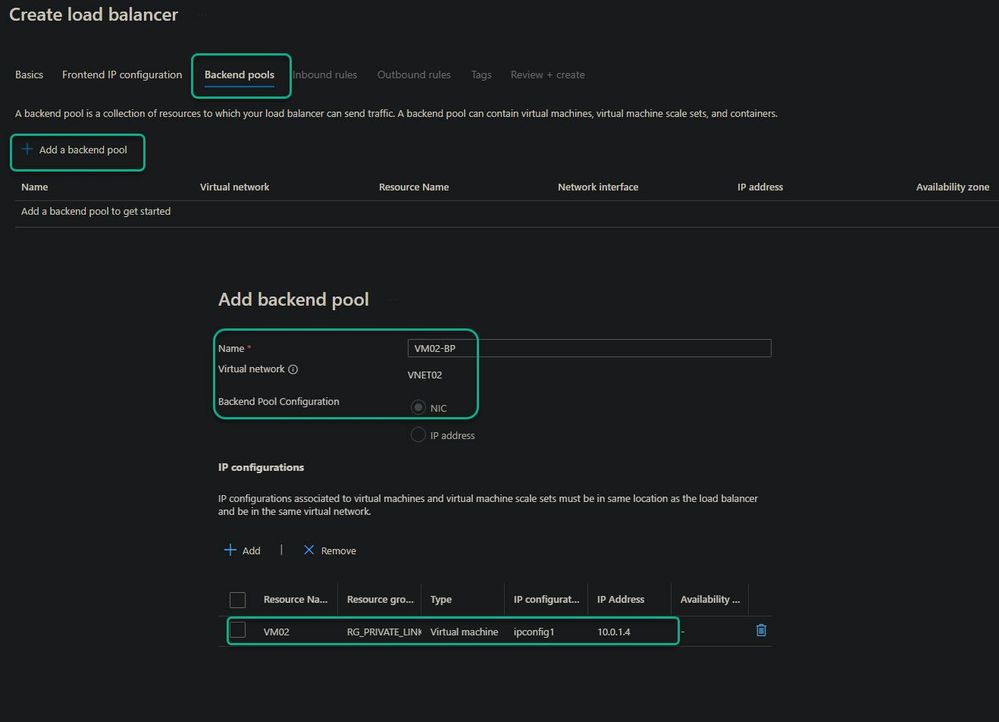Click the Remove button label
999x722 pixels.
(338, 551)
